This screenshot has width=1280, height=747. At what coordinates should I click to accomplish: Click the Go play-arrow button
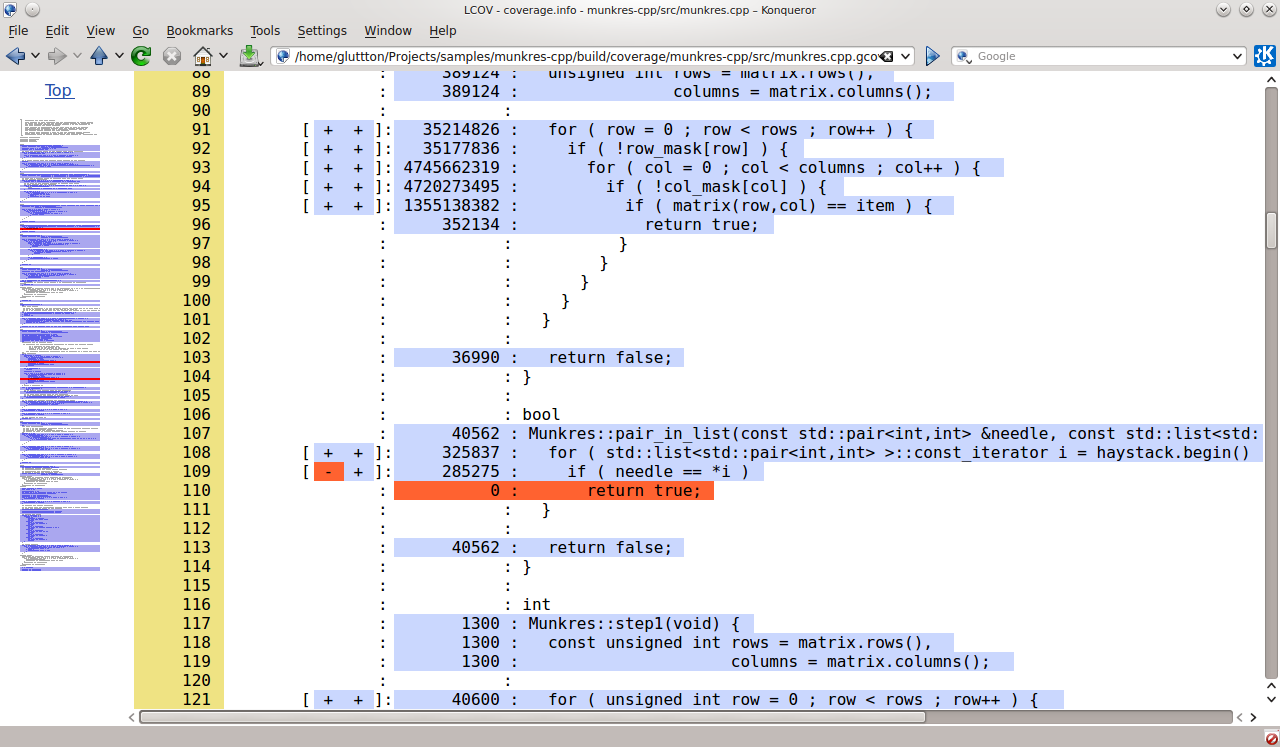click(932, 56)
